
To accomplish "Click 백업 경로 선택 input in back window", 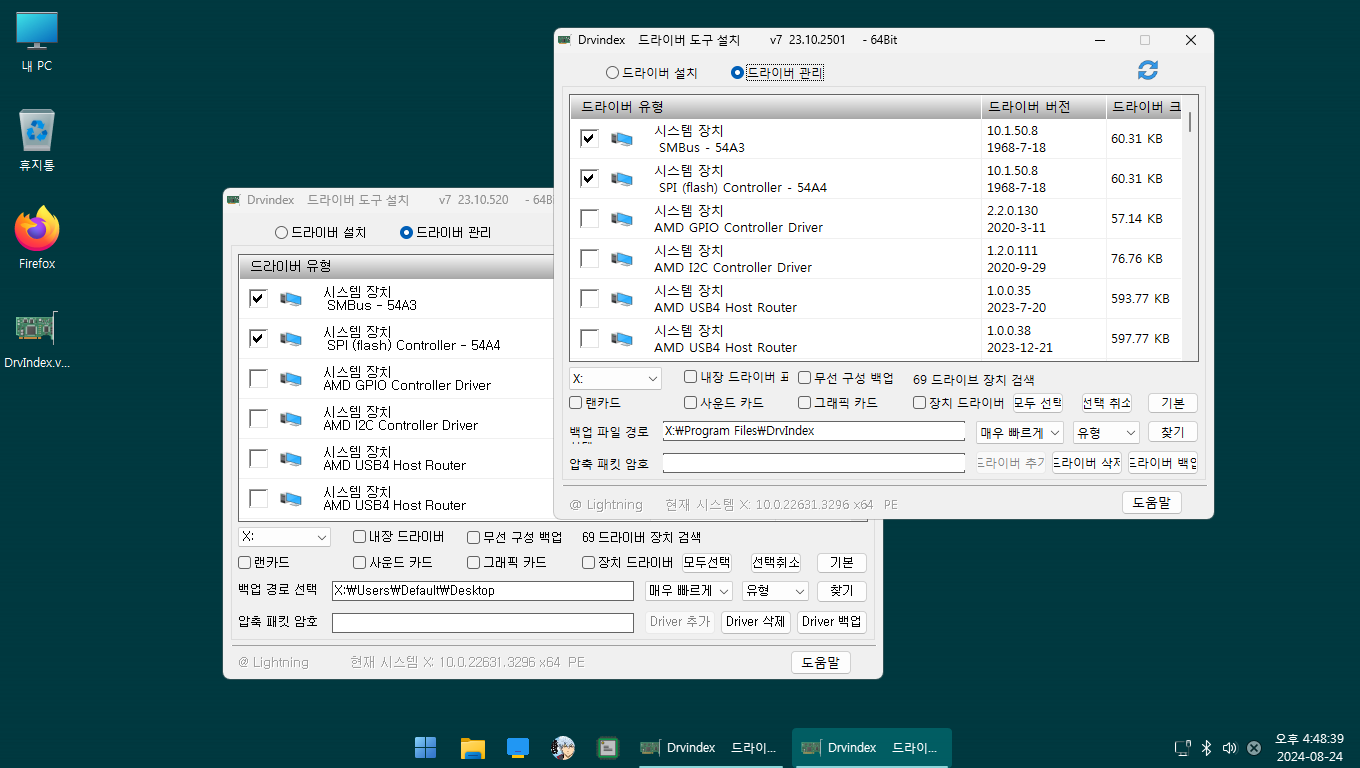I will (483, 591).
